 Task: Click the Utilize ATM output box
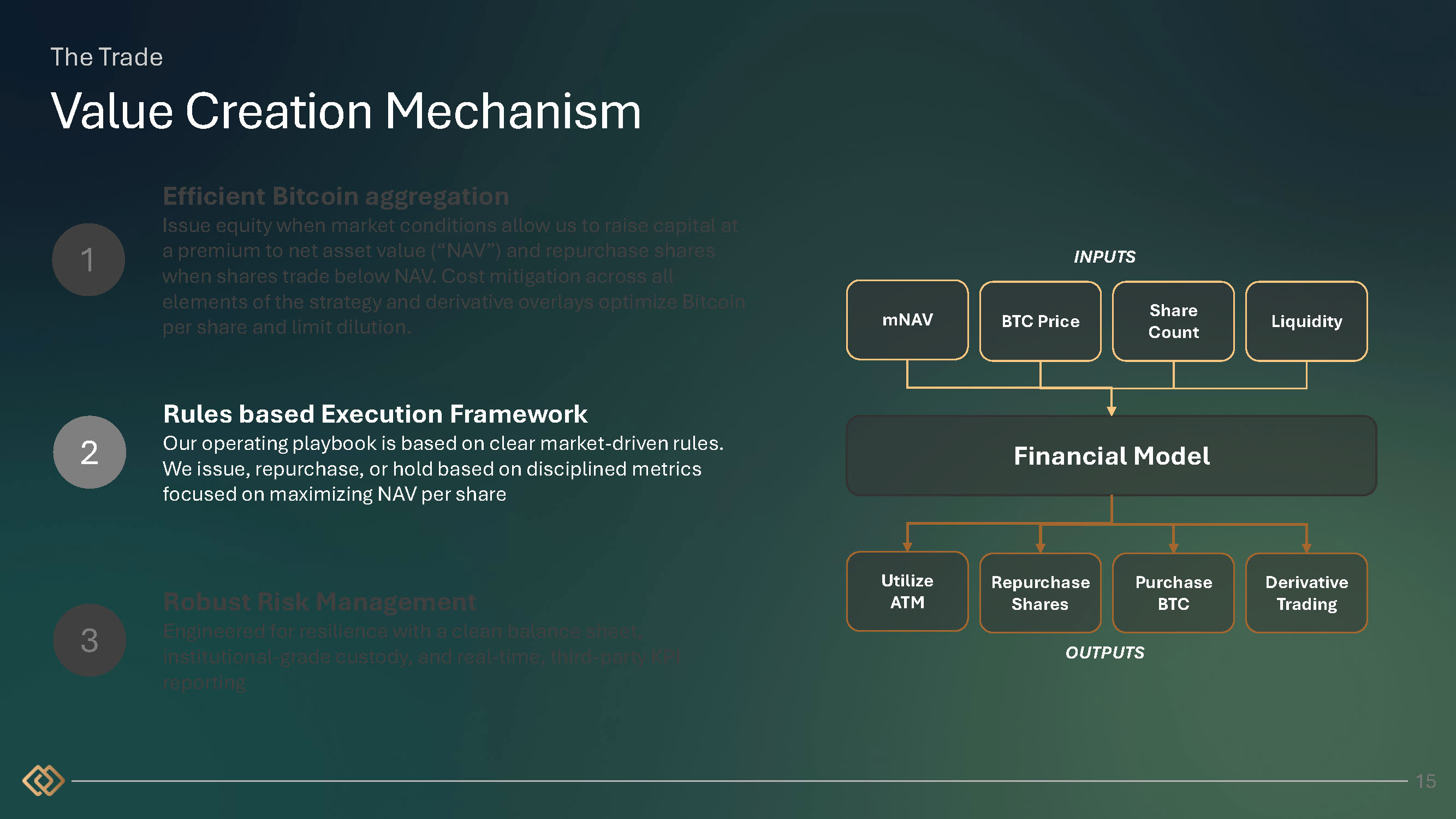907,591
